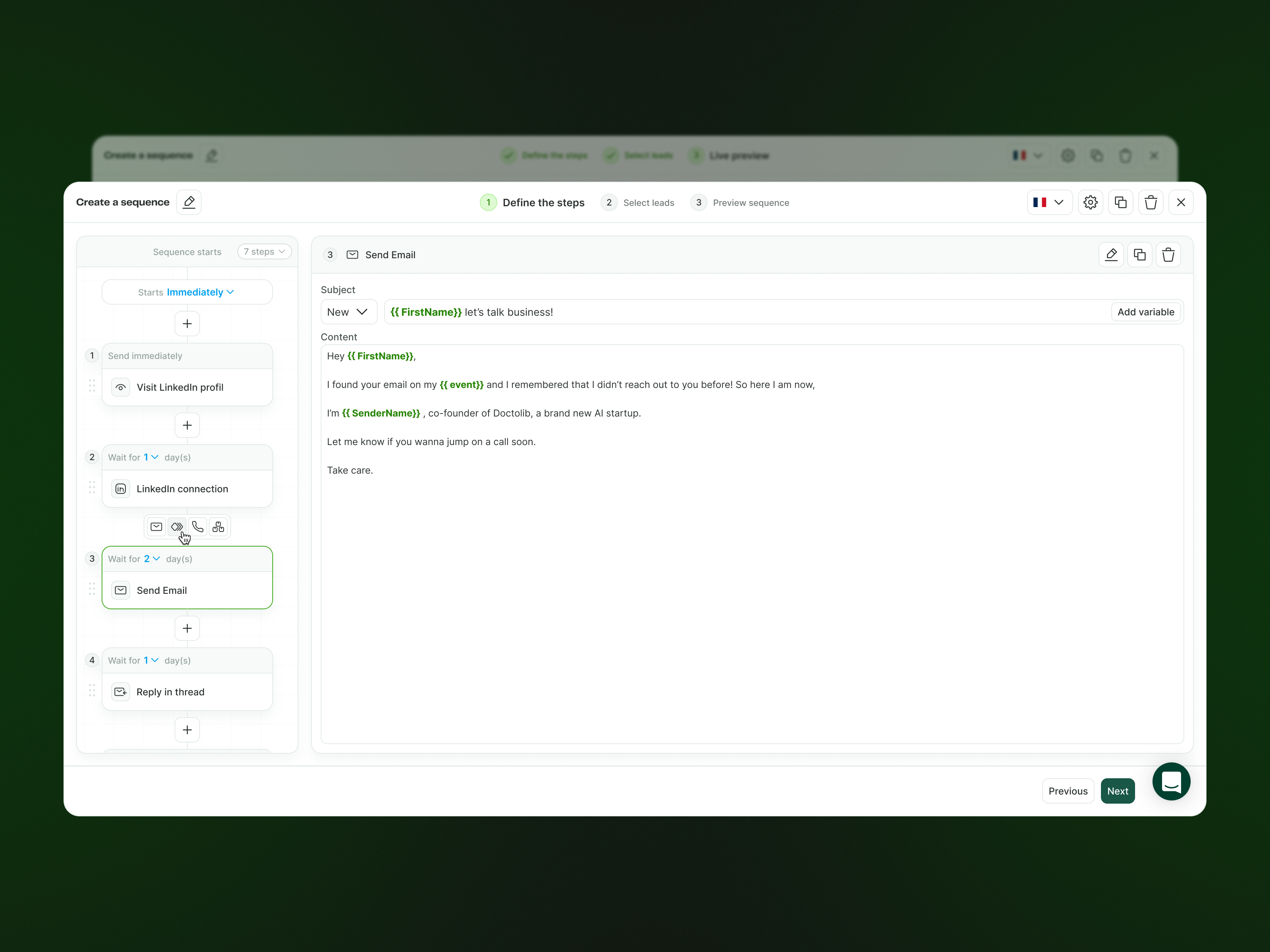
Task: Open sequence settings gear icon
Action: tap(1090, 202)
